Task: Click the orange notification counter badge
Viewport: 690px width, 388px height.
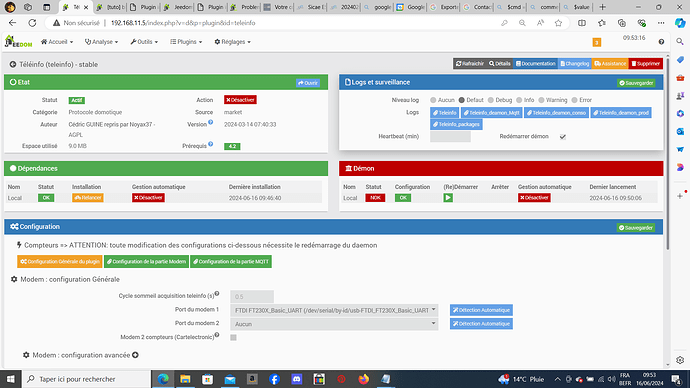Action: click(597, 42)
